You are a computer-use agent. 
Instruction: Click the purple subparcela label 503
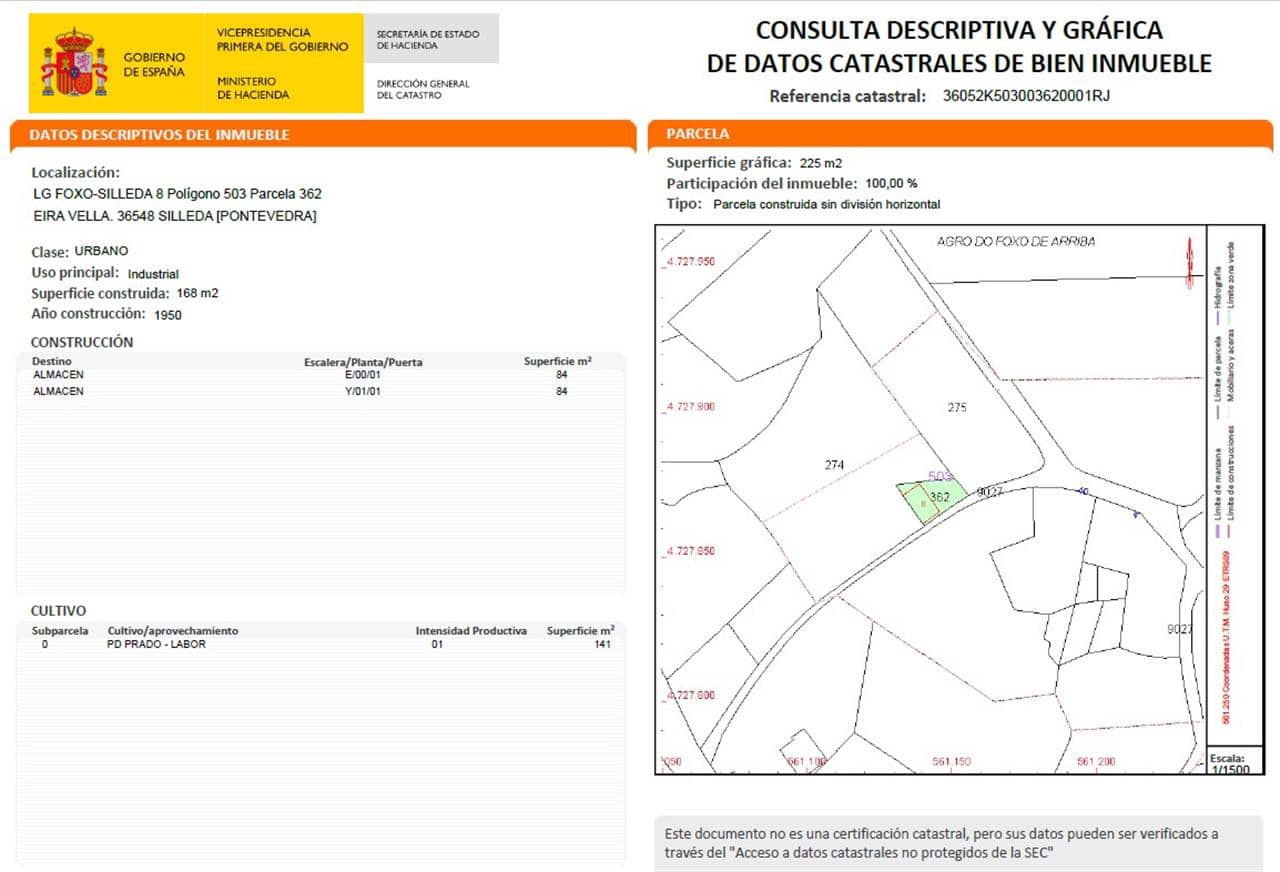point(939,478)
